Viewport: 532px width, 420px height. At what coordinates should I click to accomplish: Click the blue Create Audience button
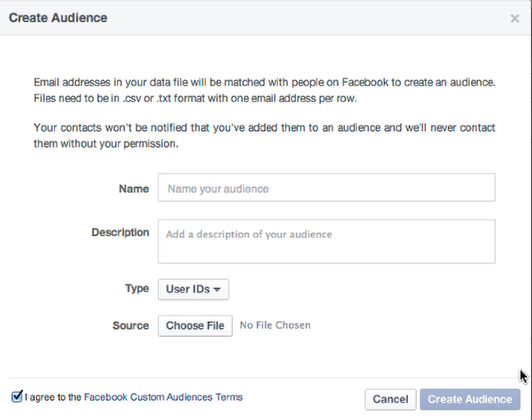[x=470, y=399]
